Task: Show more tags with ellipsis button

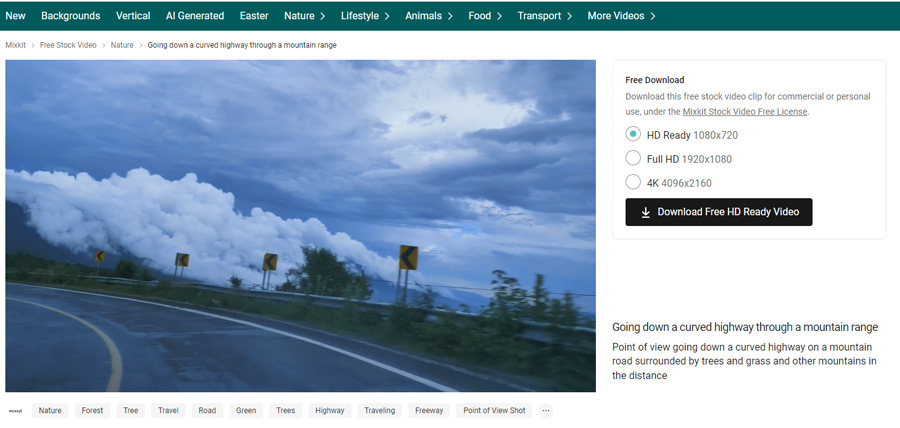Action: click(x=545, y=411)
